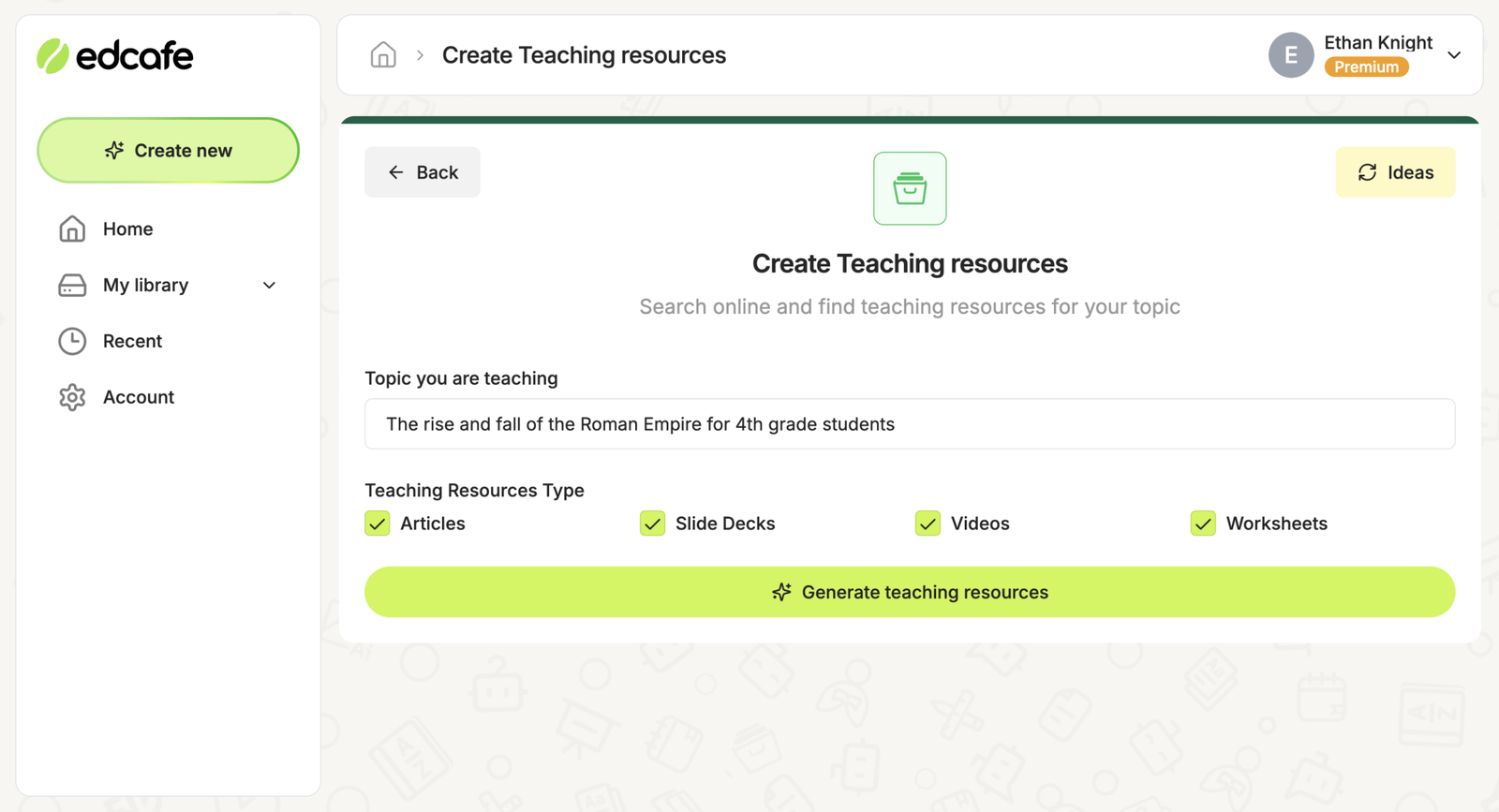Click the topic you are teaching field

909,424
